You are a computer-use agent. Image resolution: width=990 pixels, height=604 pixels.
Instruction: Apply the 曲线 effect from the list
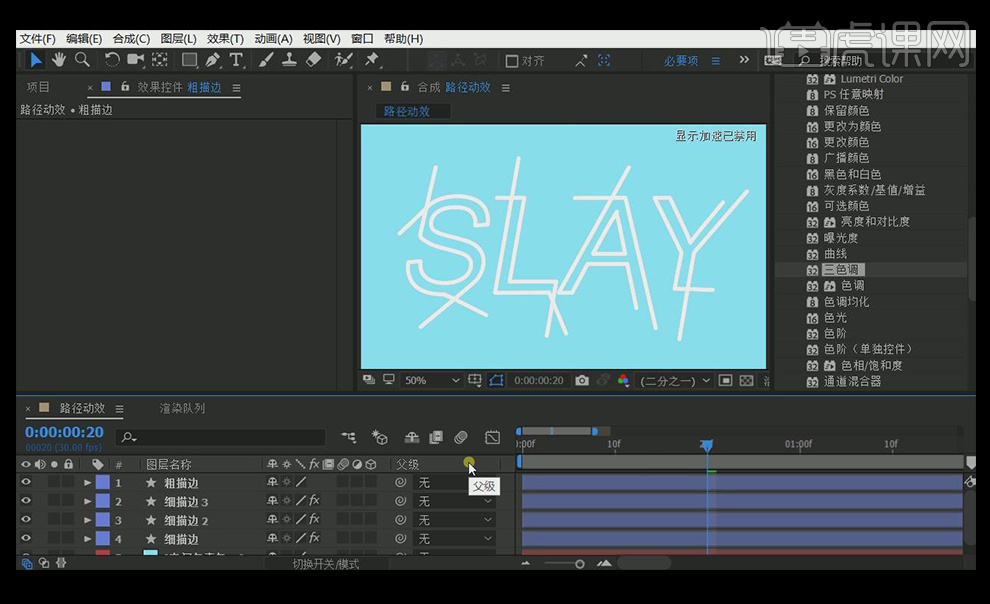pos(835,254)
